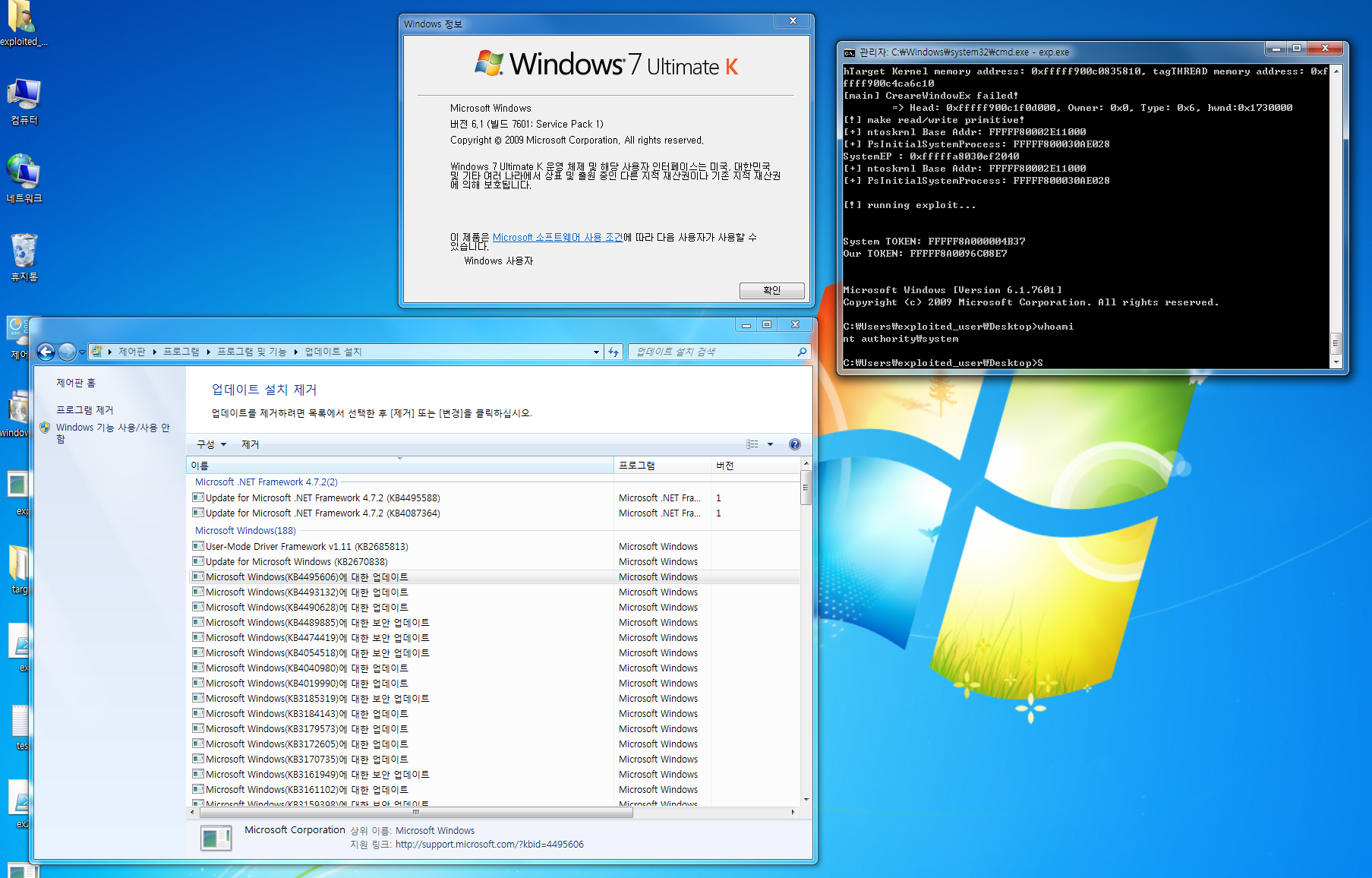Open the 구성 (Organize) menu
The width and height of the screenshot is (1372, 878).
pyautogui.click(x=212, y=444)
